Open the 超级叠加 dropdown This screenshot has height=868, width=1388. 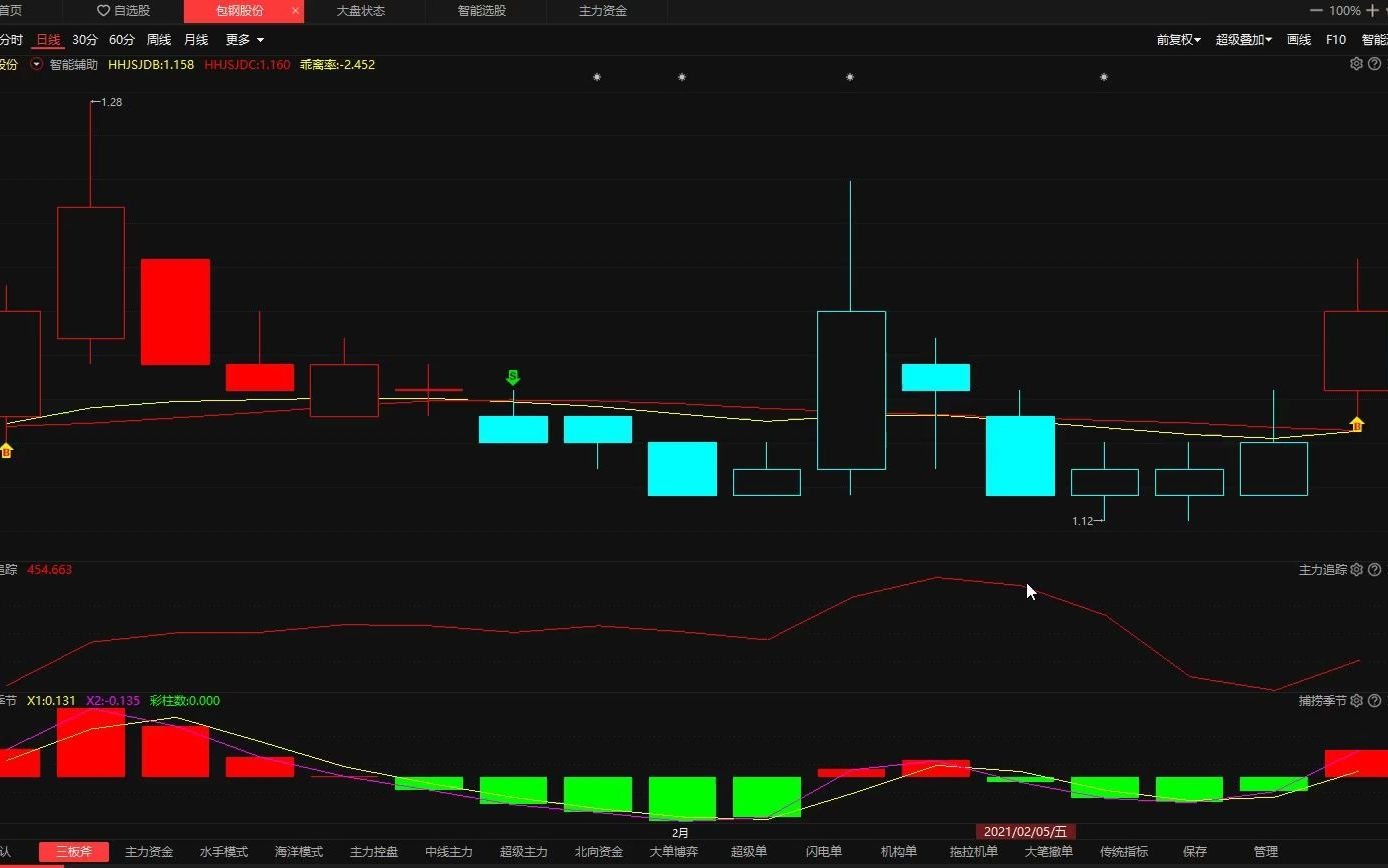tap(1244, 40)
